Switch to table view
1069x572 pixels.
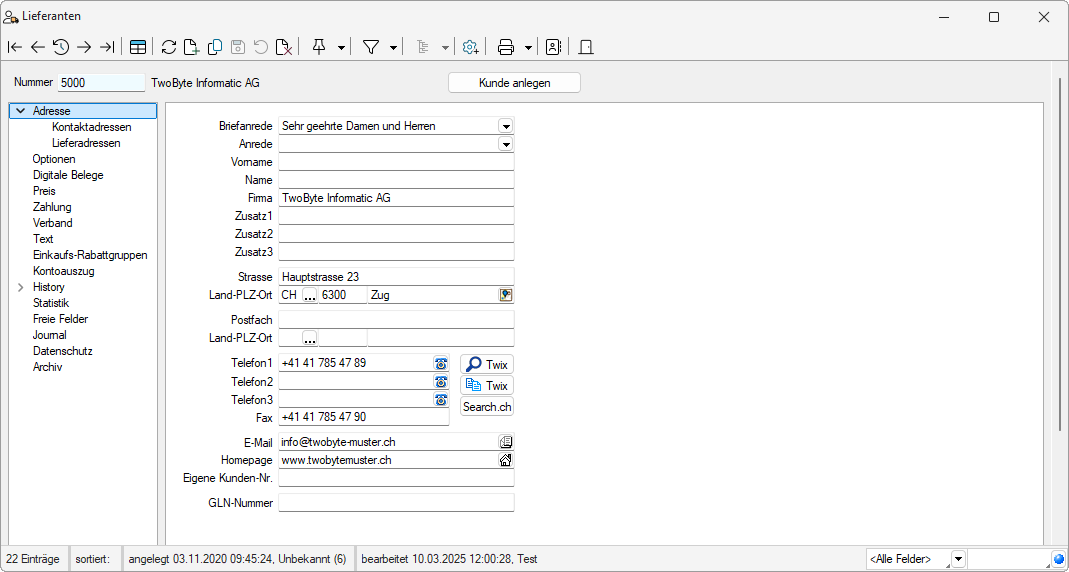pos(138,47)
